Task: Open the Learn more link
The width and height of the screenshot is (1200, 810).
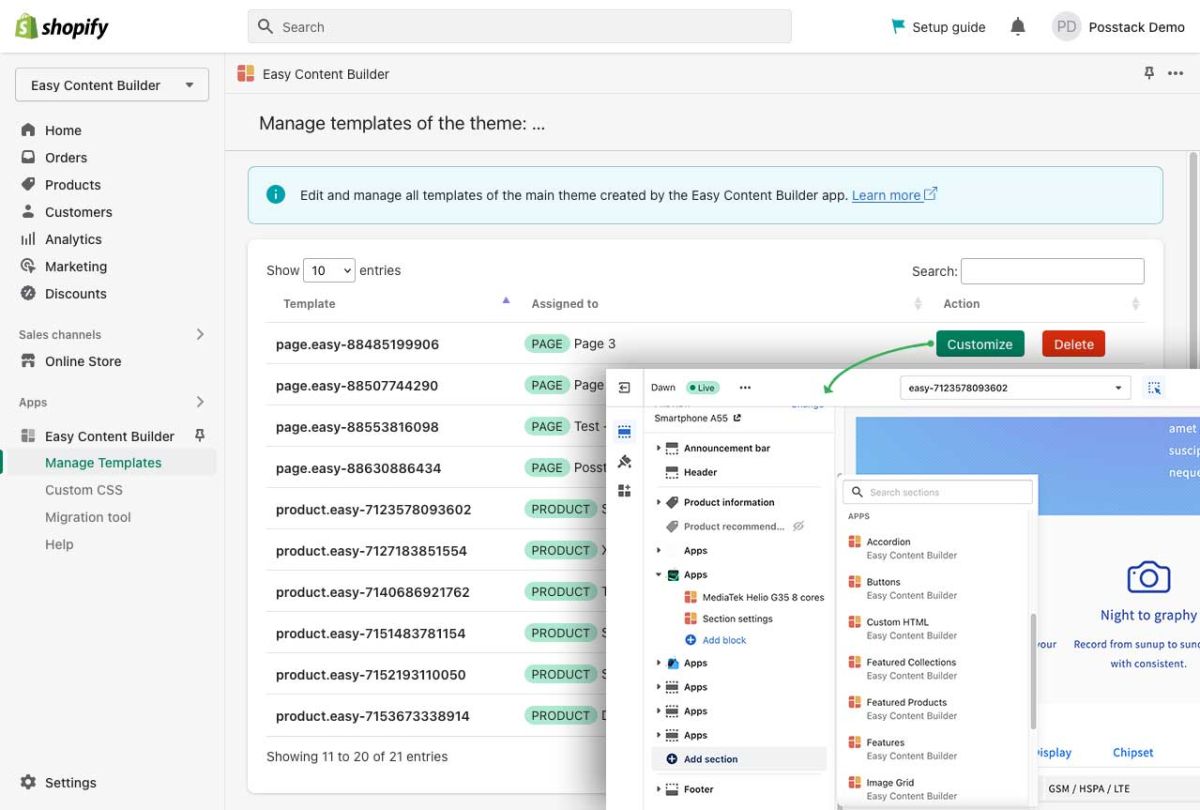Action: (x=886, y=195)
